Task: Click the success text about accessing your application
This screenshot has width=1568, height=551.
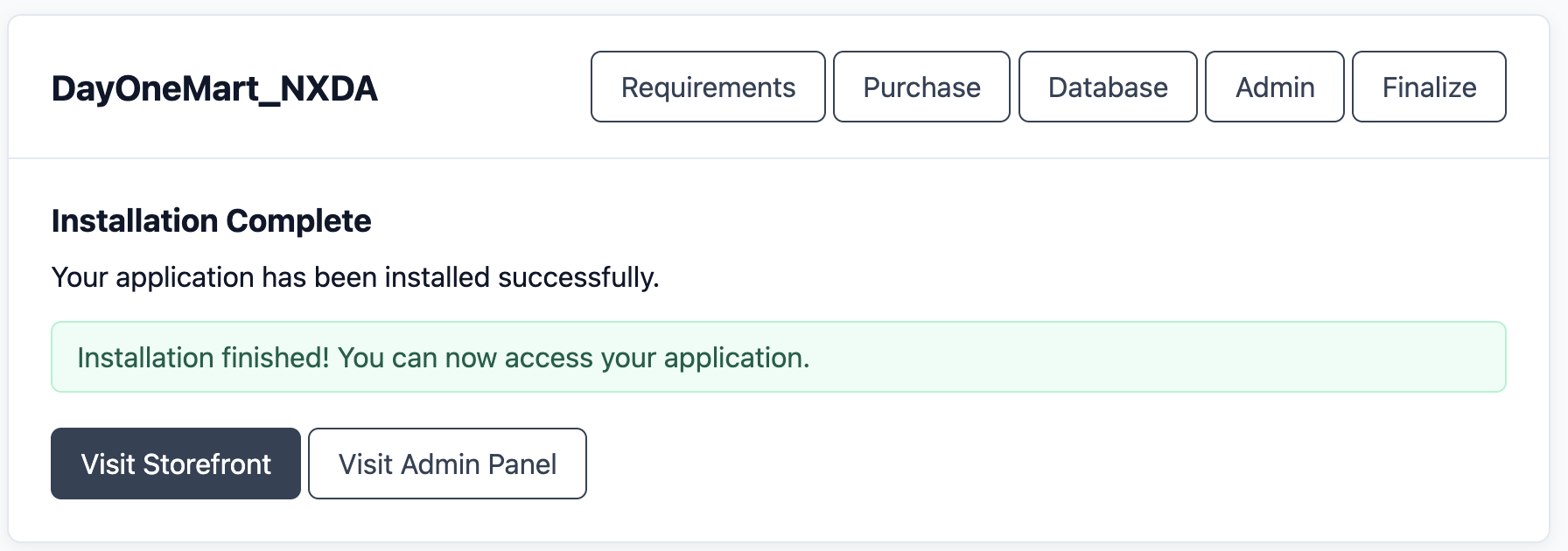Action: [443, 357]
